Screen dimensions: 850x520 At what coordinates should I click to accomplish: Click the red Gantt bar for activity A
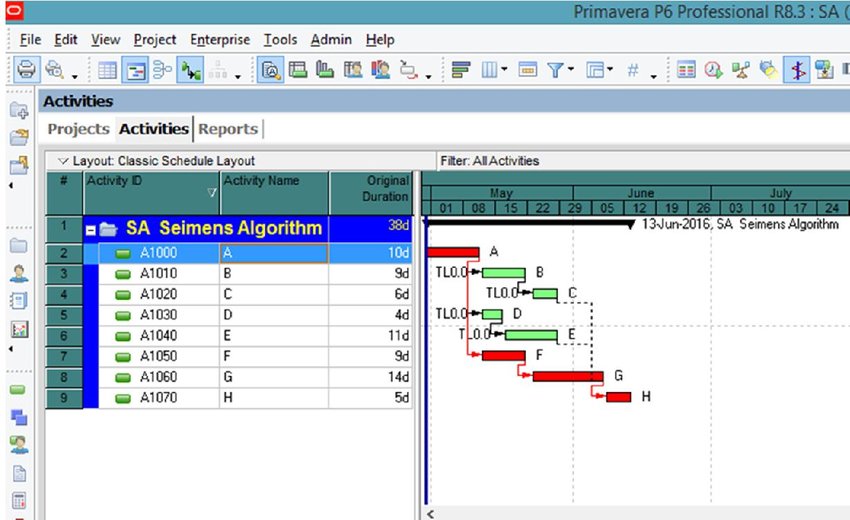(x=453, y=252)
